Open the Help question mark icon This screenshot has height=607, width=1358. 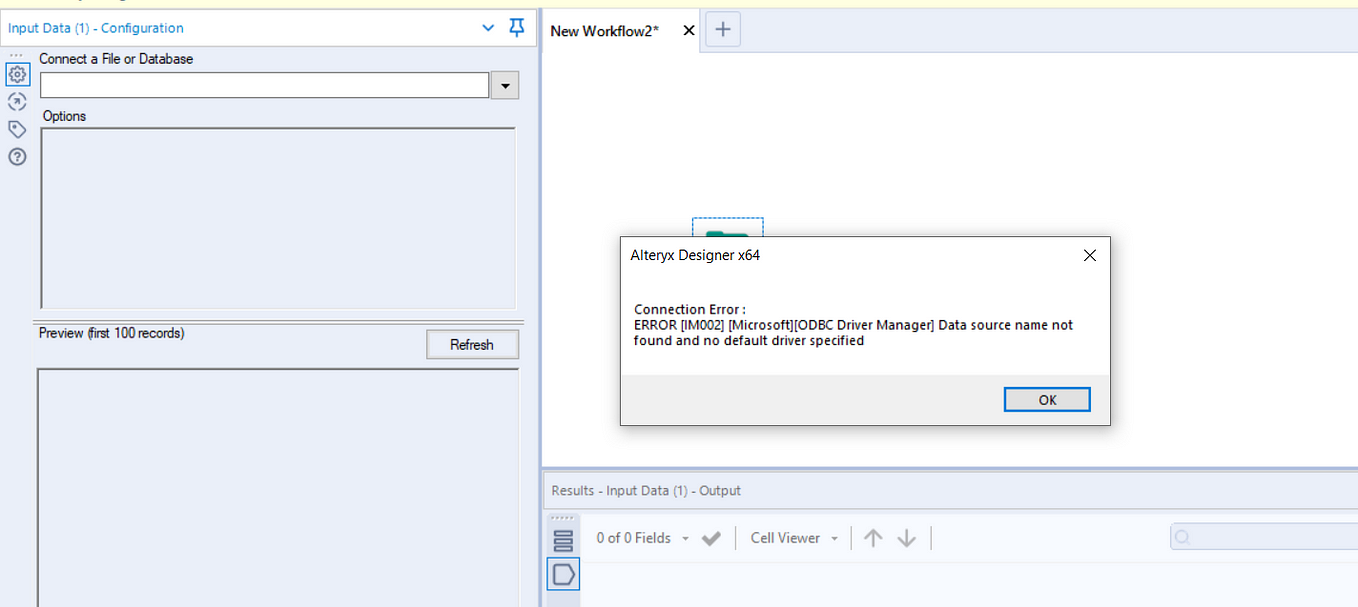[x=17, y=157]
